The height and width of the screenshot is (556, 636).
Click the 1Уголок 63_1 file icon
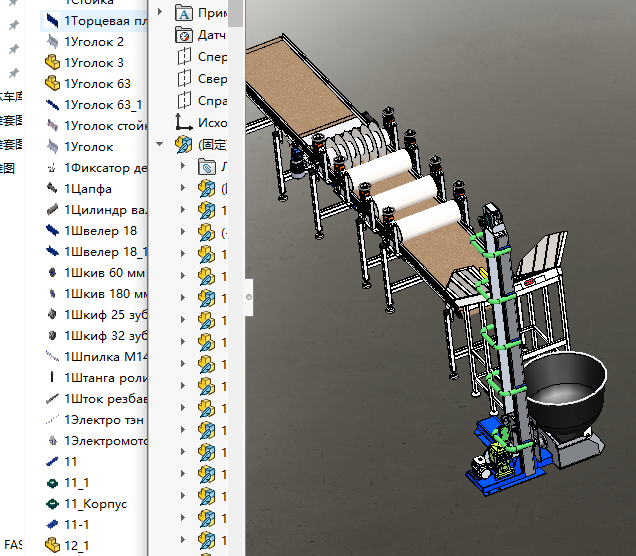coord(52,105)
